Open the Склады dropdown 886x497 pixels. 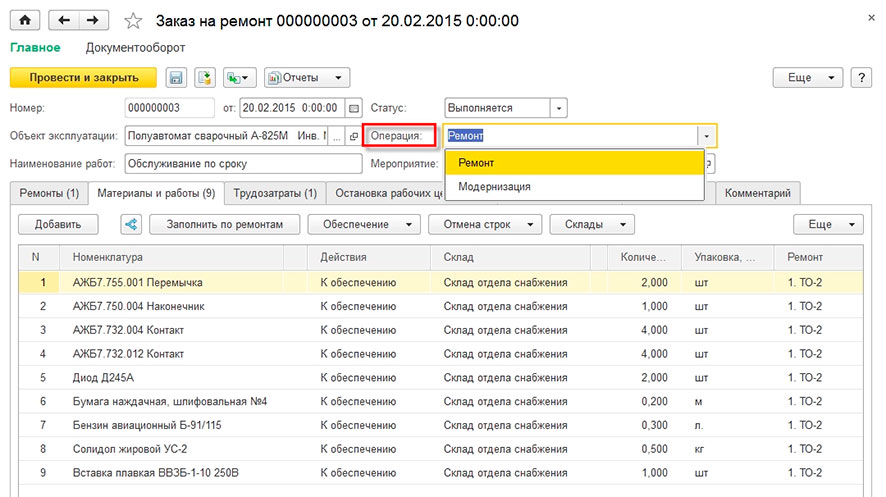592,224
